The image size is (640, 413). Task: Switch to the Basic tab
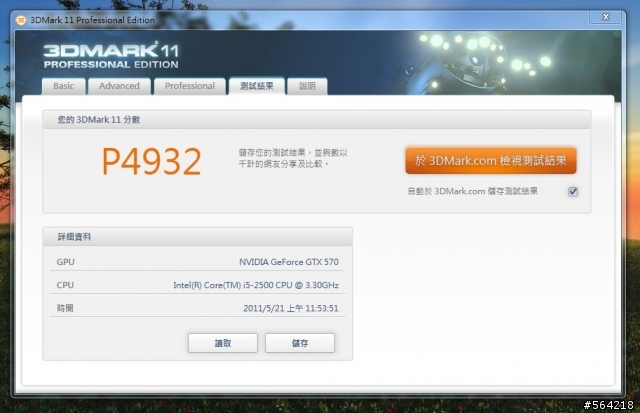64,86
